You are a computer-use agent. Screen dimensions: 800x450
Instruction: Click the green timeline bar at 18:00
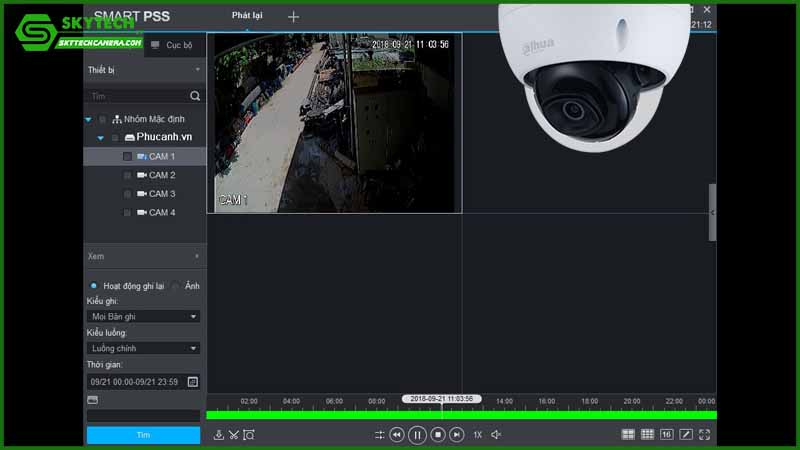coord(590,415)
